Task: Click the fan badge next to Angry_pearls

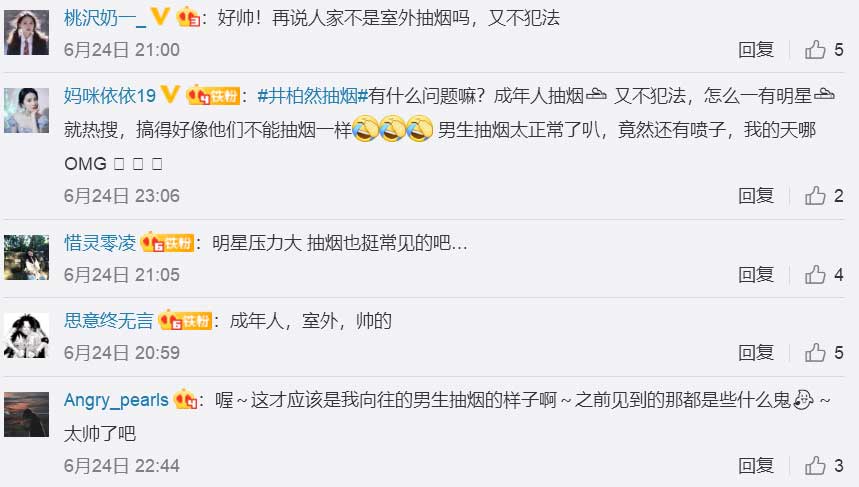Action: [185, 399]
